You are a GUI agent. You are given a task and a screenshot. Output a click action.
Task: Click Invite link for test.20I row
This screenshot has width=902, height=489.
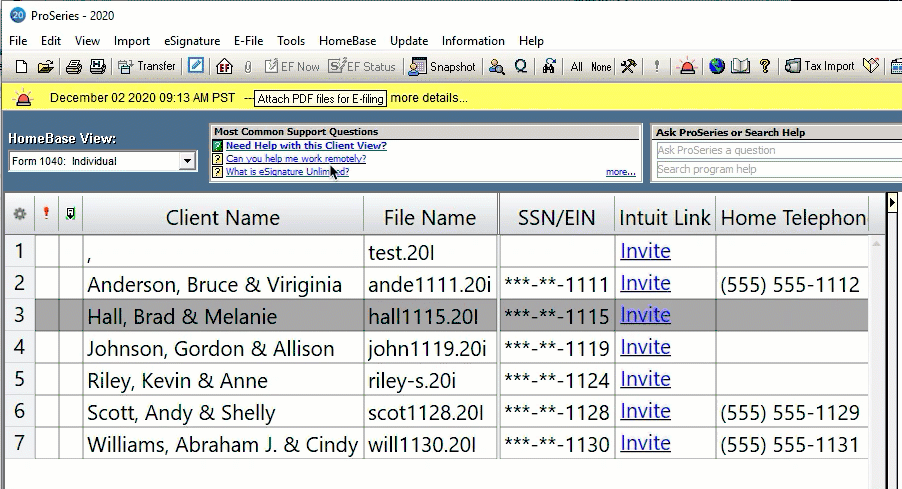(x=645, y=251)
